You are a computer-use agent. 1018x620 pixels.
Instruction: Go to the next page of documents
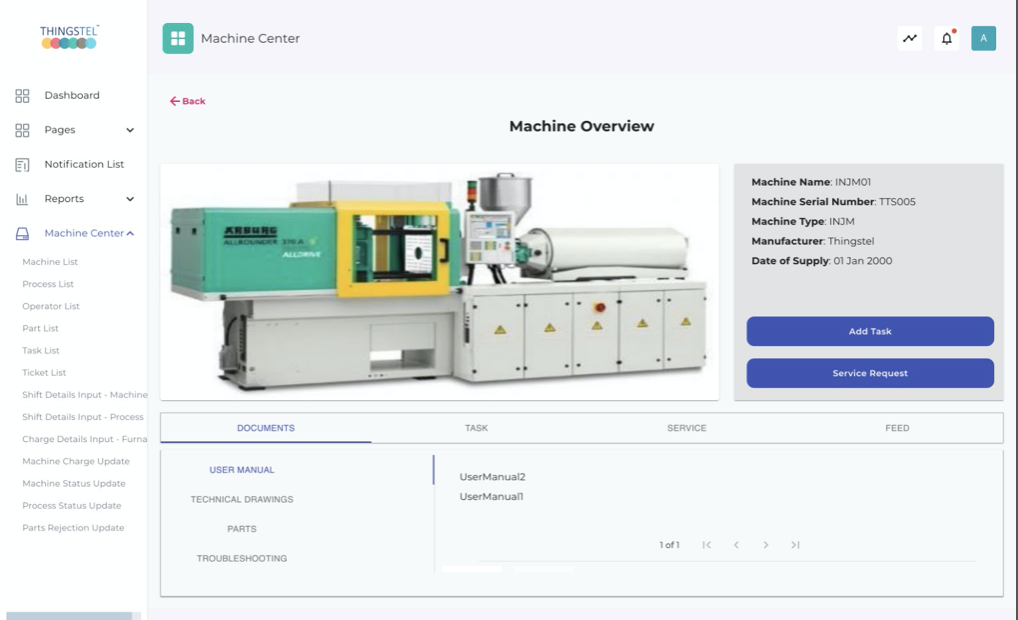765,545
